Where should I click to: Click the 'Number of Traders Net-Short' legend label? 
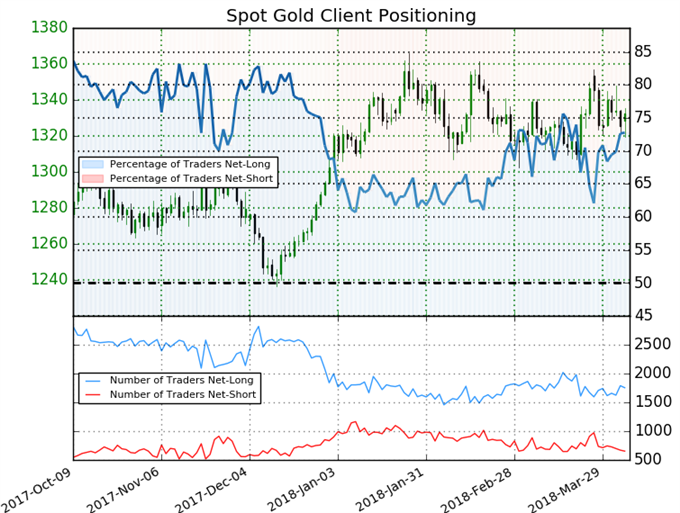pyautogui.click(x=183, y=395)
